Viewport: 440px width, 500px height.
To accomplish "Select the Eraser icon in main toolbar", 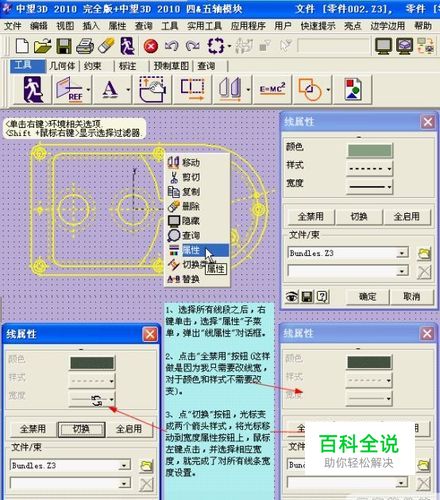I will tap(106, 46).
